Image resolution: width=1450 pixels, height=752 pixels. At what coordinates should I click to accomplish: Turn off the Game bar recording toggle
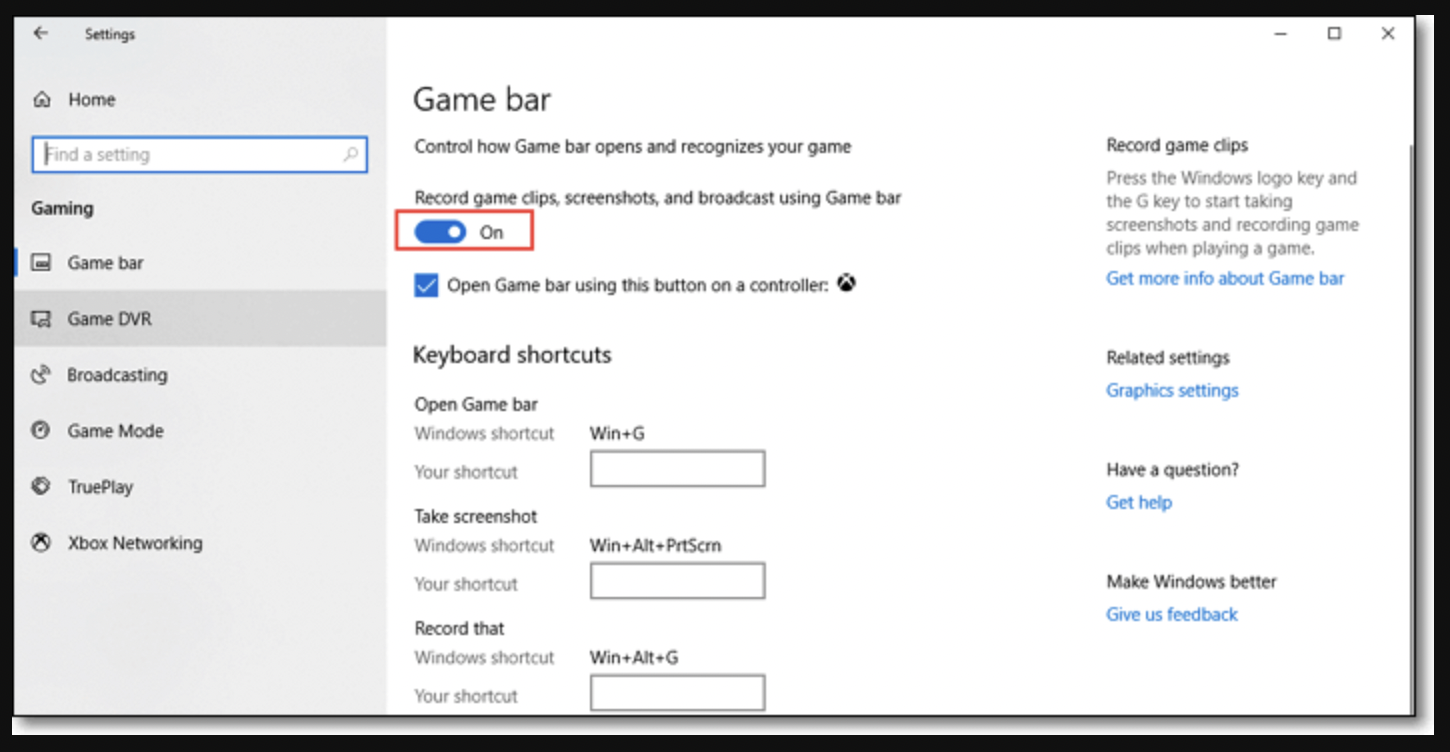pos(440,232)
